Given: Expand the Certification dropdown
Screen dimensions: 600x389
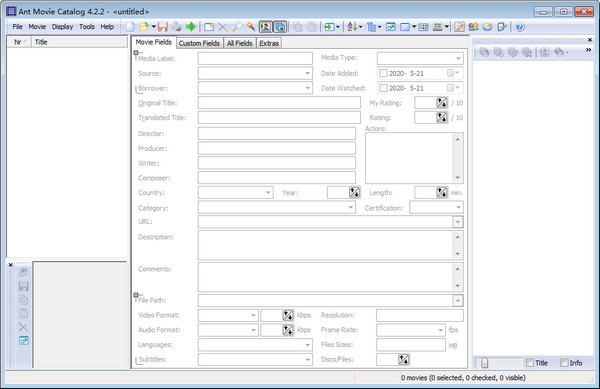Looking at the screenshot, I should click(458, 207).
